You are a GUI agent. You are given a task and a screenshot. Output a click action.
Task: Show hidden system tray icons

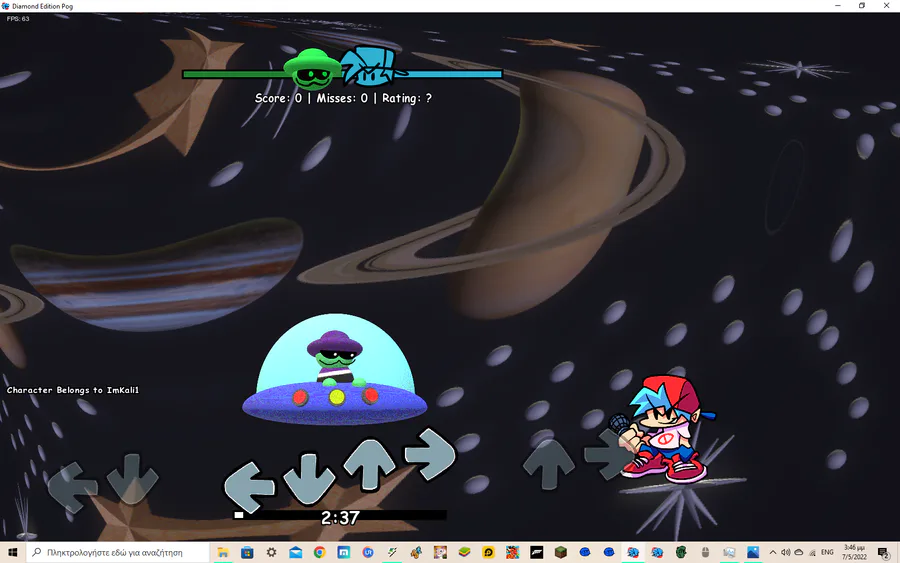tap(773, 552)
